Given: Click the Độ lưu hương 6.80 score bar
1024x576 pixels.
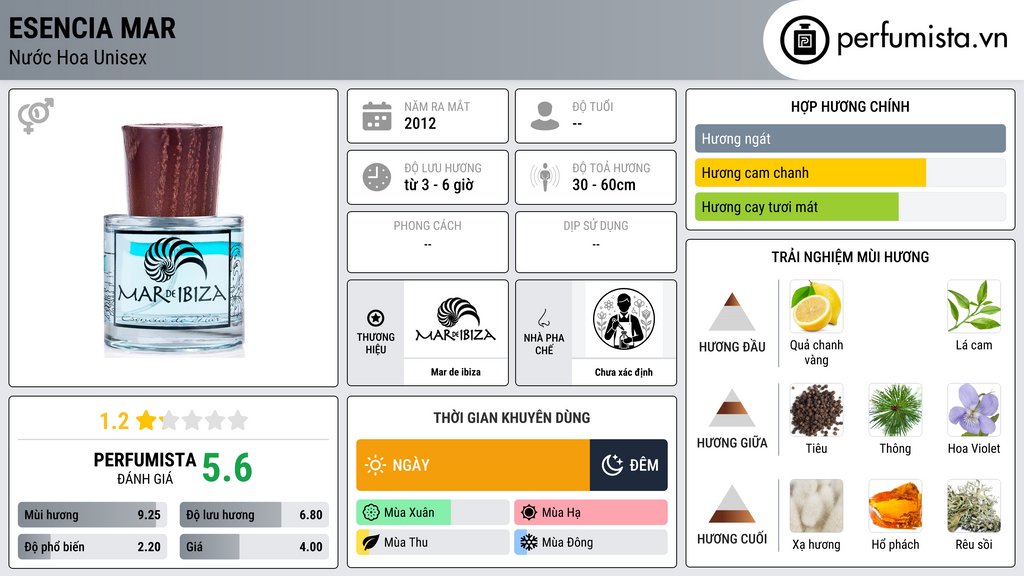Looking at the screenshot, I should click(254, 515).
